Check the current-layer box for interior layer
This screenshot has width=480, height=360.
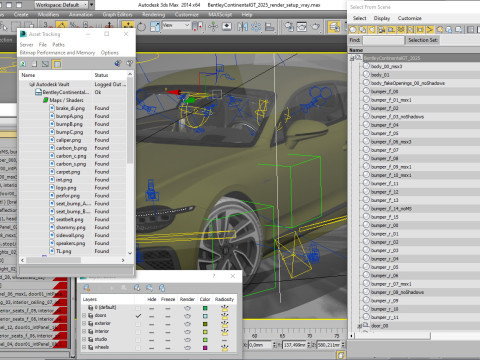click(138, 331)
